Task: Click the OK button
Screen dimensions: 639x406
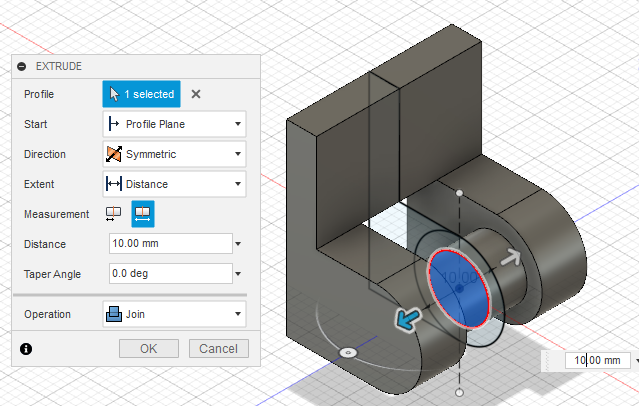Action: (149, 349)
